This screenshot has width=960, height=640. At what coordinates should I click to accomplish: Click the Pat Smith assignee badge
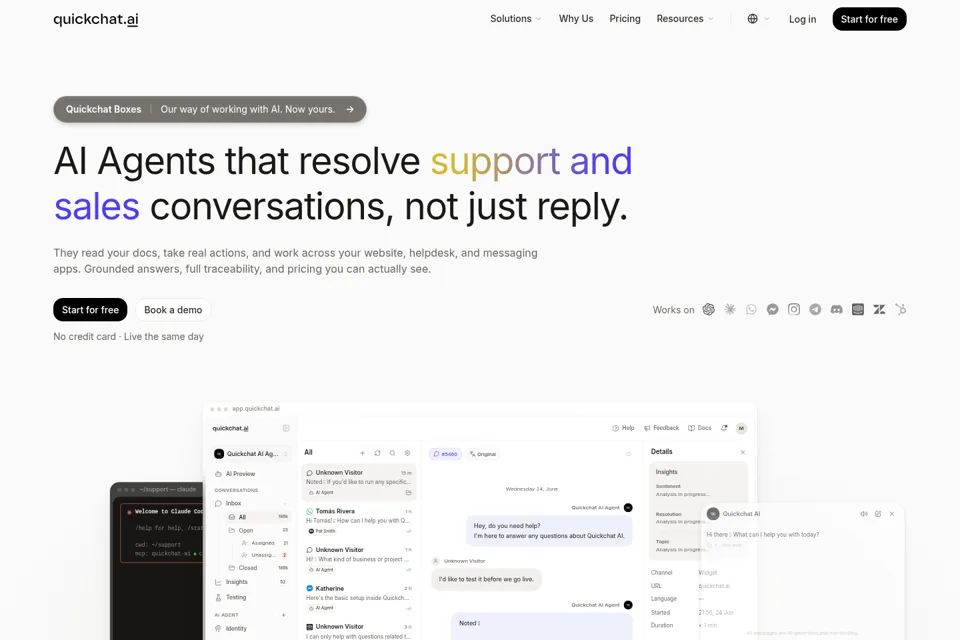[321, 531]
